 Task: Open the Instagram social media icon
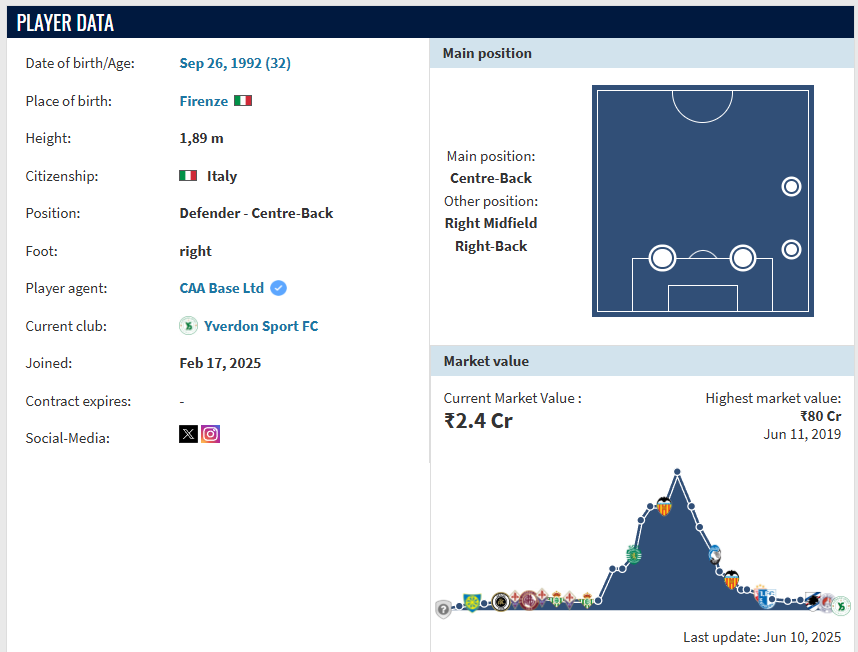[x=211, y=434]
